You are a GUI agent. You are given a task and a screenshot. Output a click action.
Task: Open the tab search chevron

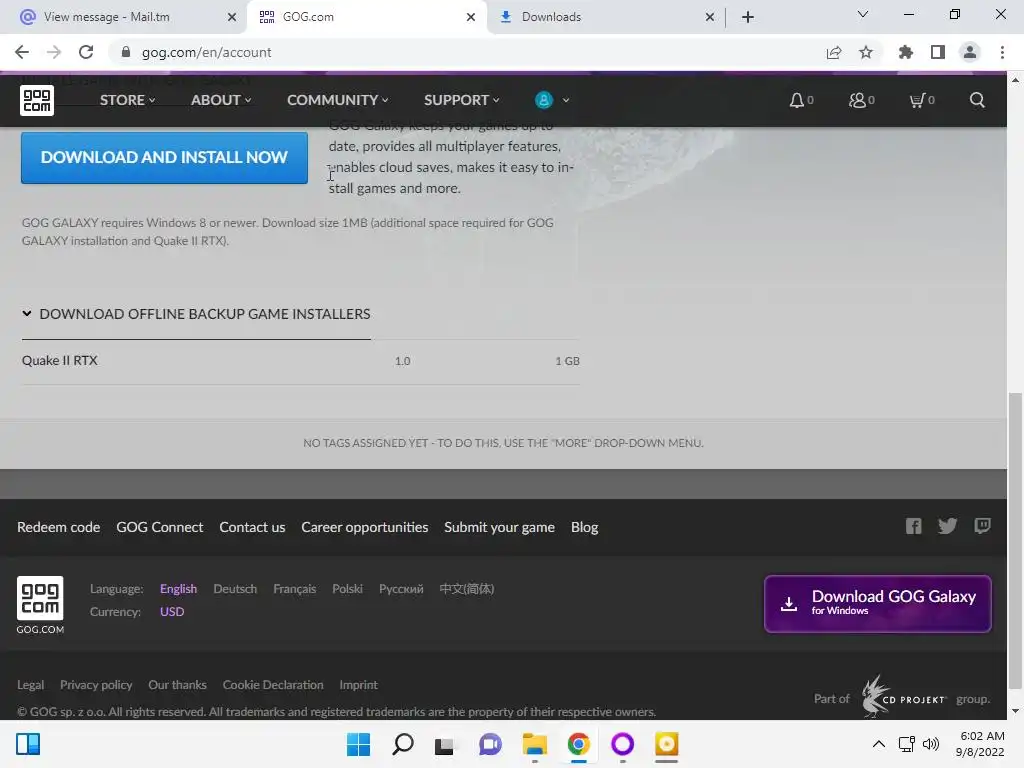[x=863, y=14]
